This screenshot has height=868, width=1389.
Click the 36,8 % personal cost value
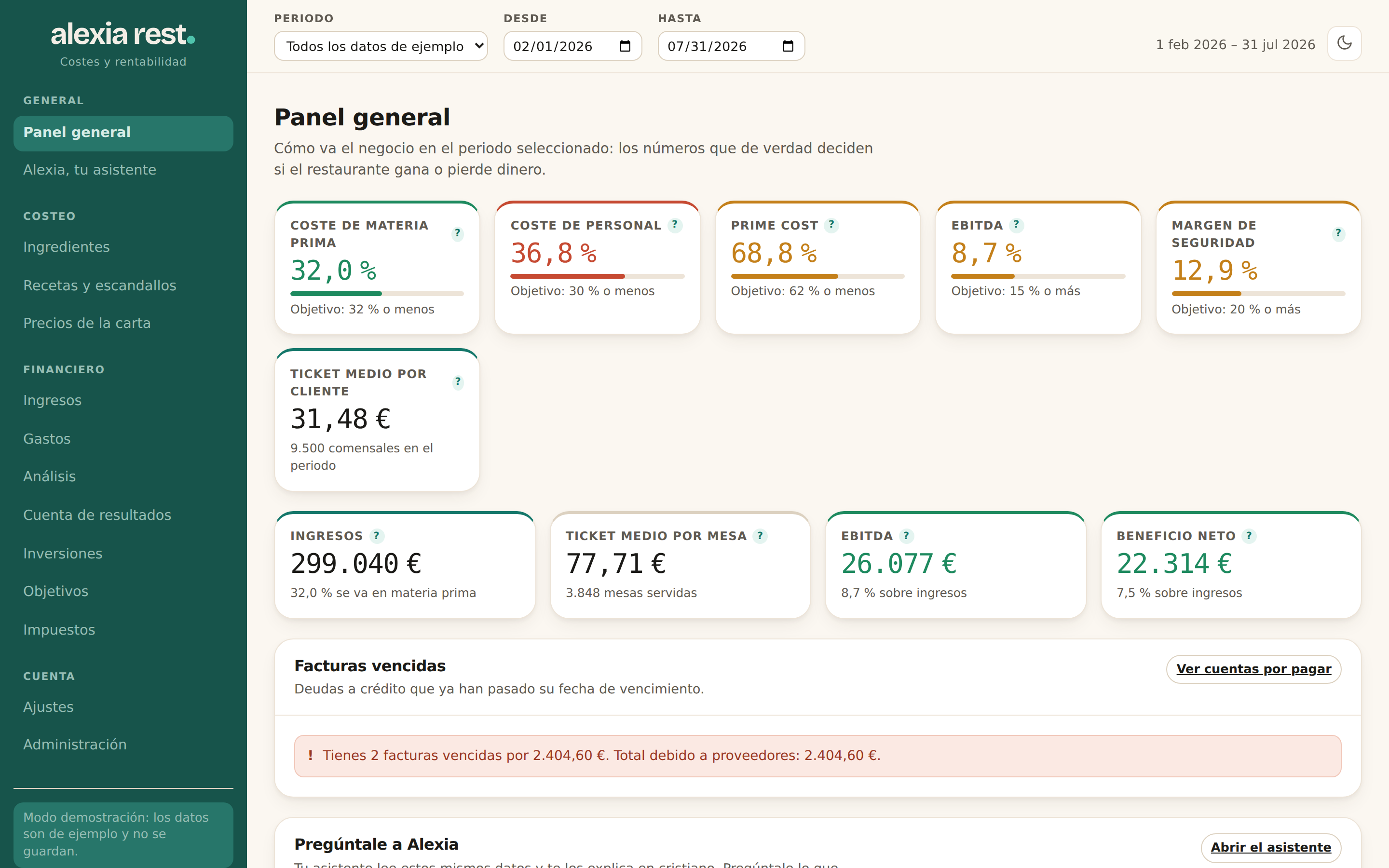[554, 253]
